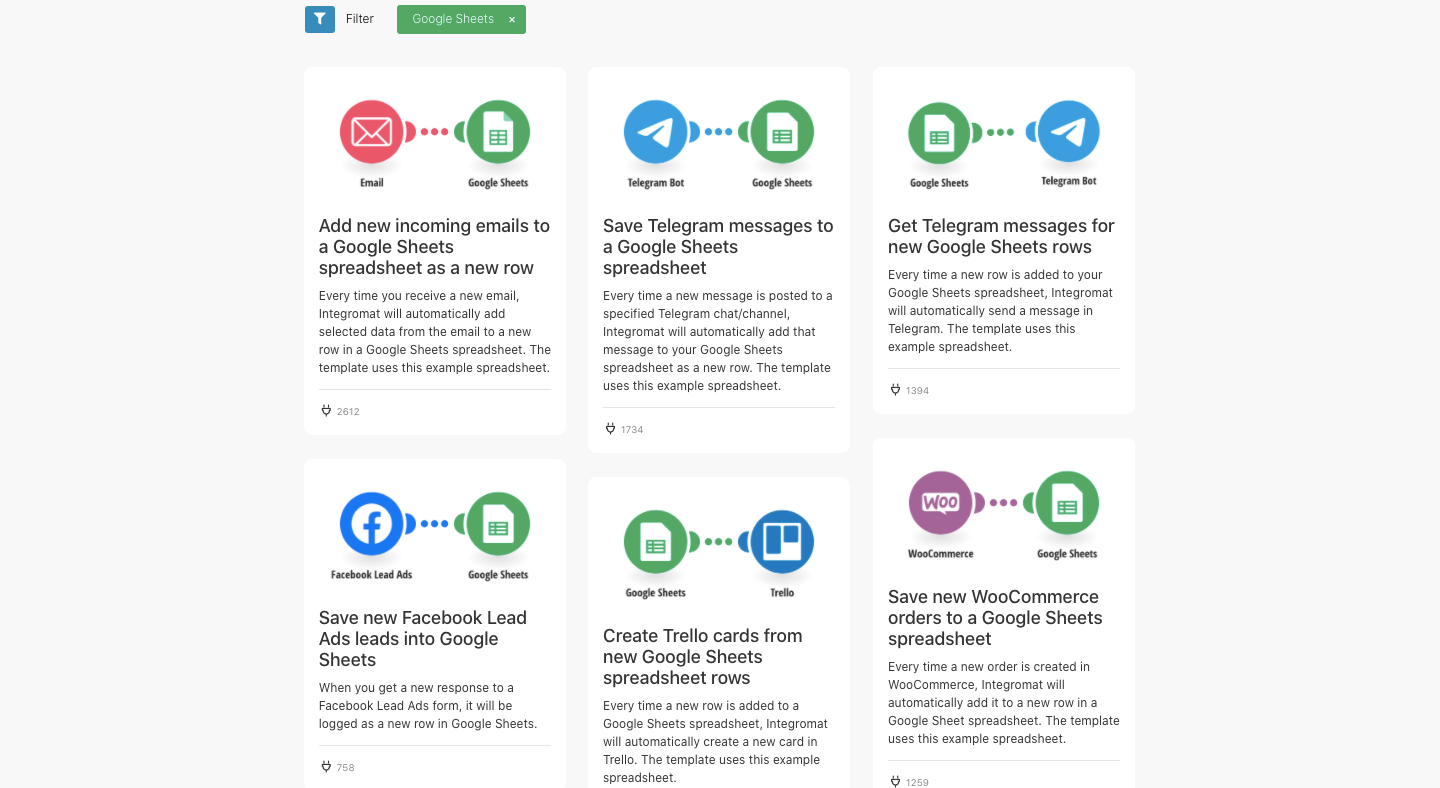
Task: Open the Filter panel
Action: (359, 18)
